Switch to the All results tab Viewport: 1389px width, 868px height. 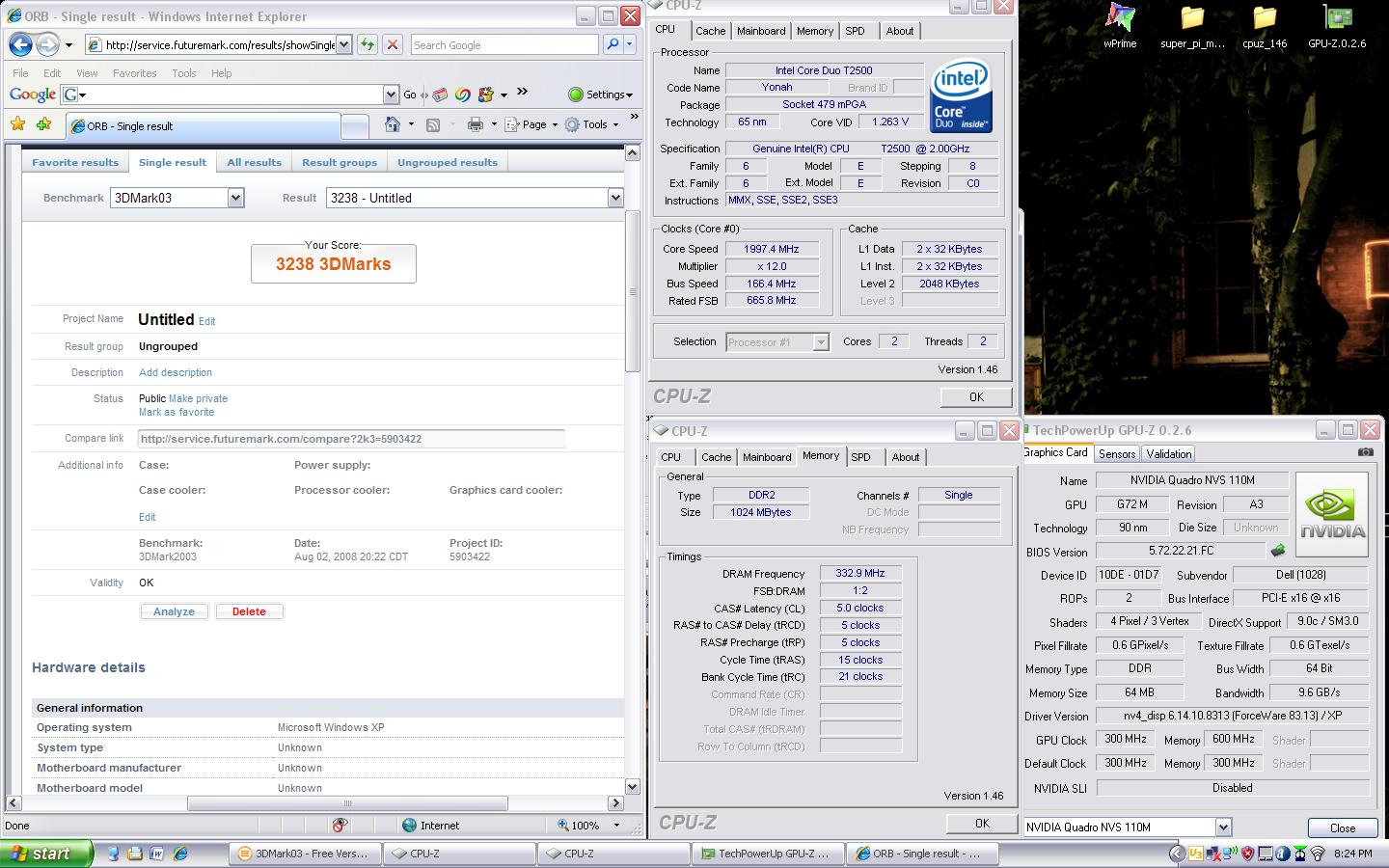coord(255,162)
